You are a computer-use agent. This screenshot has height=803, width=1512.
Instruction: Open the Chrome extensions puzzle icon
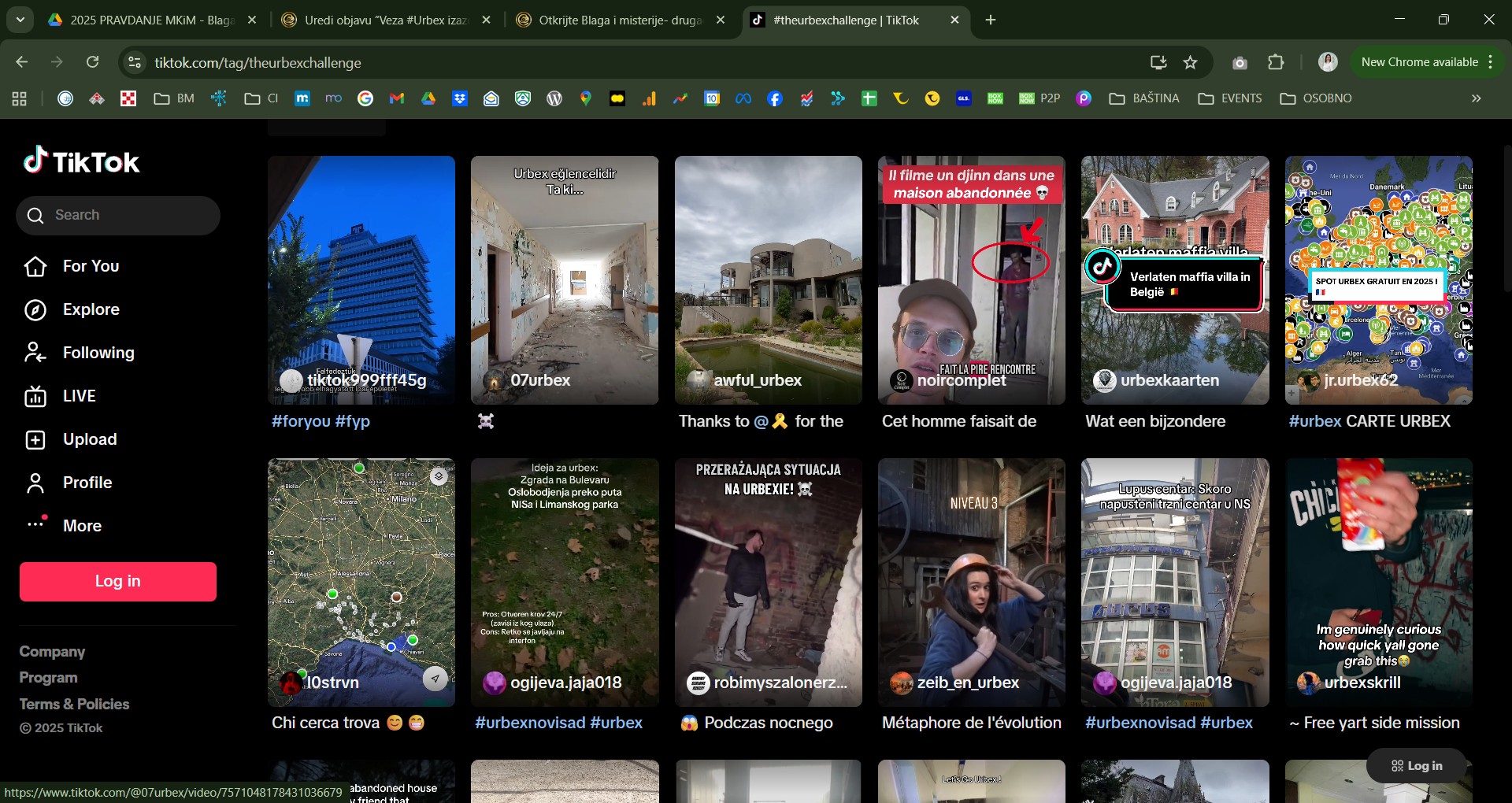pyautogui.click(x=1276, y=62)
